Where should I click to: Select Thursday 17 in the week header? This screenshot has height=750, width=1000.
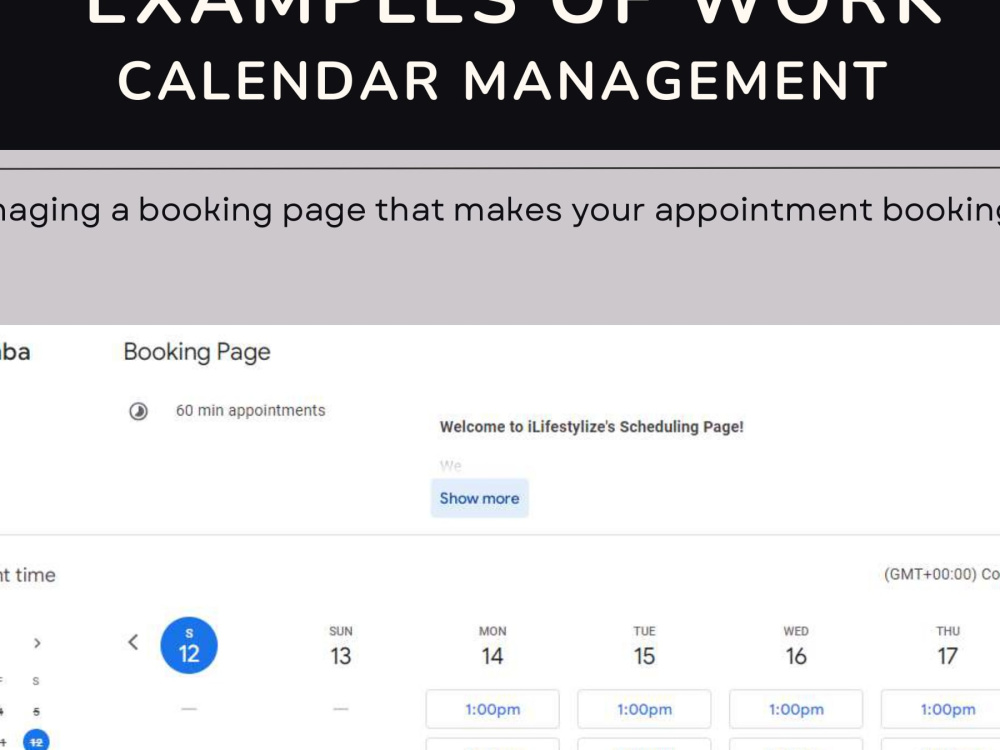tap(948, 646)
